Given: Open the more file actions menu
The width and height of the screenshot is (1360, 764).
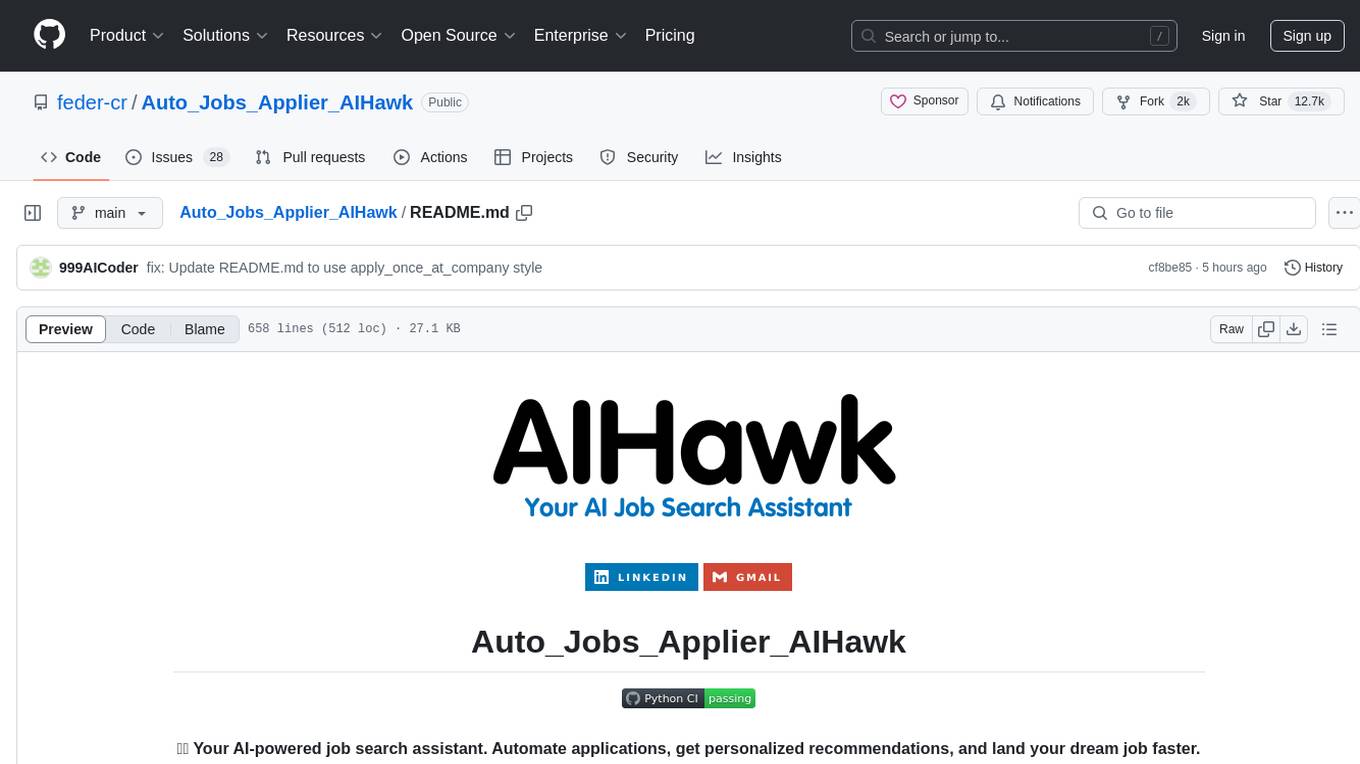Looking at the screenshot, I should [1344, 213].
